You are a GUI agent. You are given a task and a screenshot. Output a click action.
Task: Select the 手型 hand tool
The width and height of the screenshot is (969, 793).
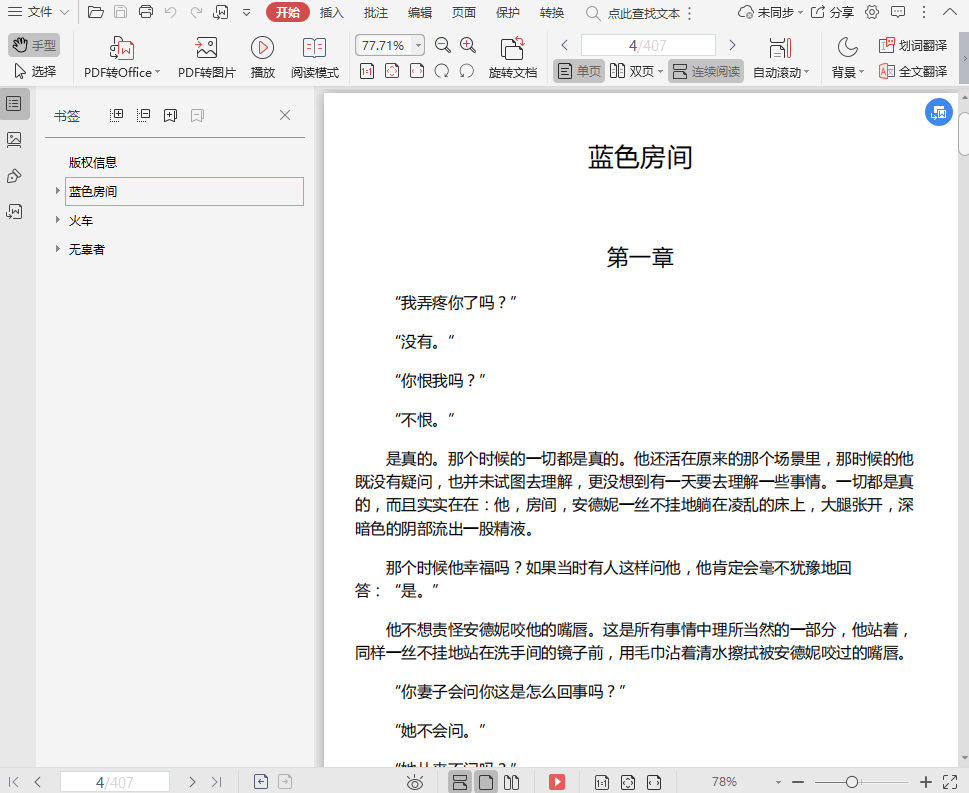click(34, 45)
